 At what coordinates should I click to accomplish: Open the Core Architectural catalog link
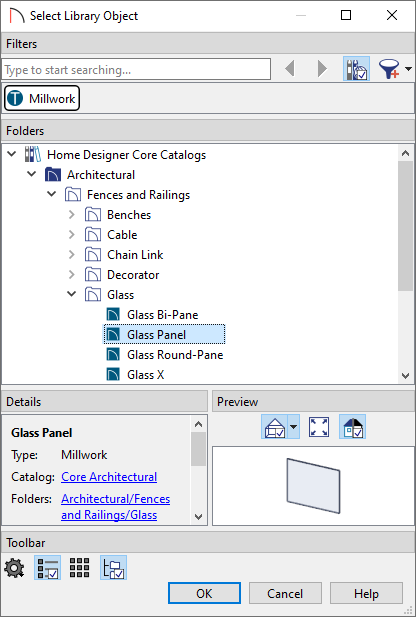[x=109, y=477]
